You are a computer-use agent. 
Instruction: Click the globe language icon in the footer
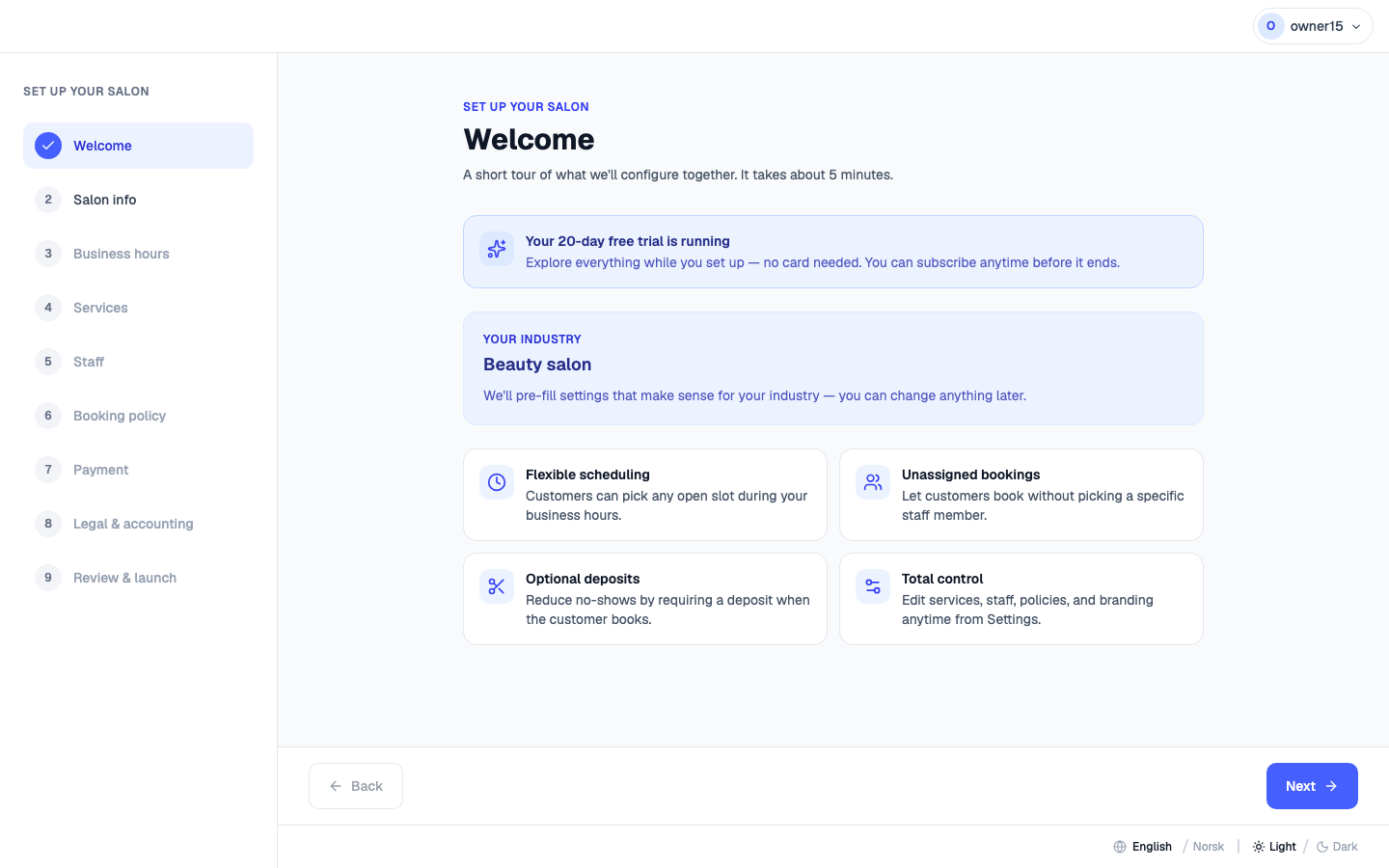pos(1120,847)
